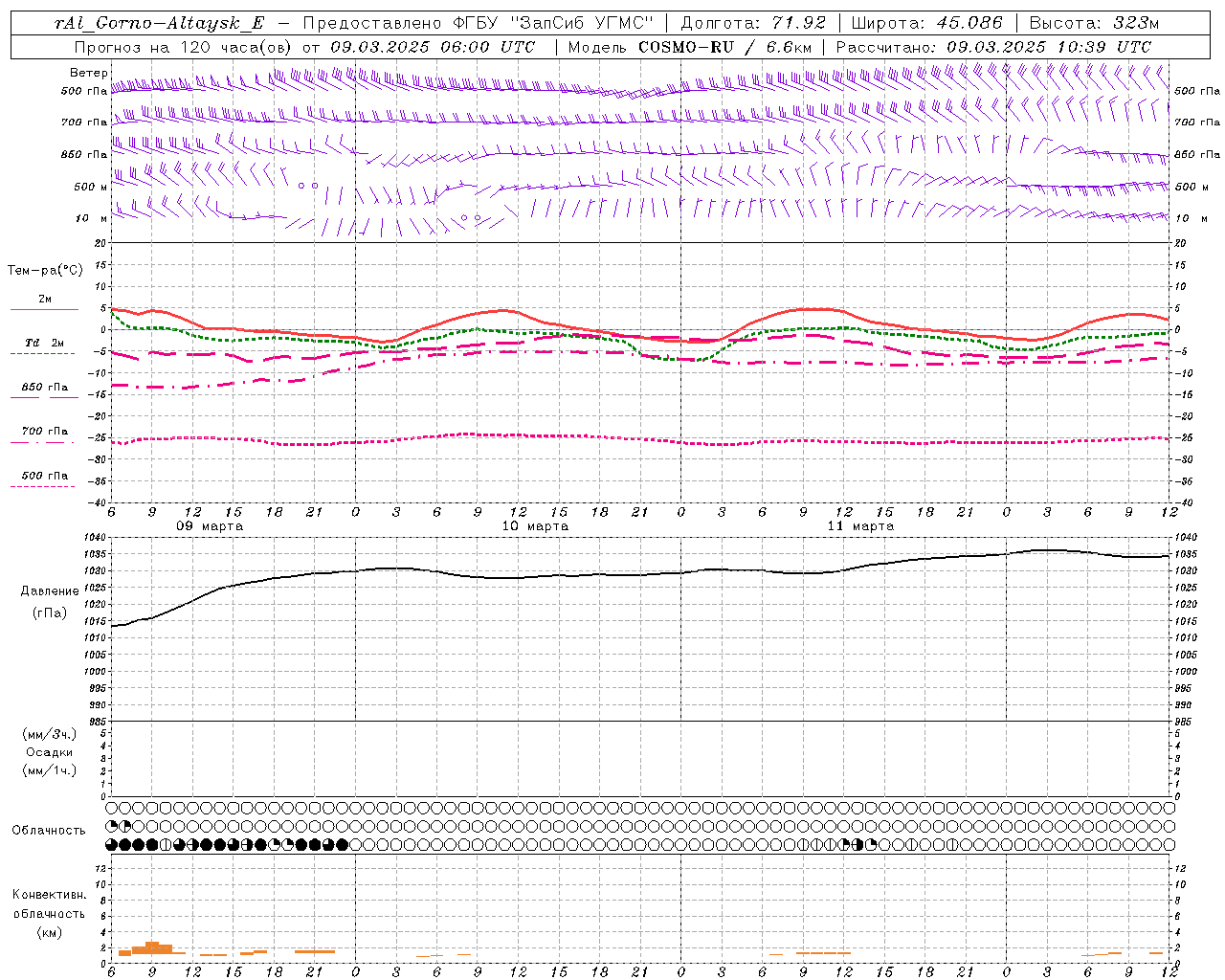The image size is (1225, 980).
Task: Click the 850 гПа entry in temperature legend
Action: [45, 388]
